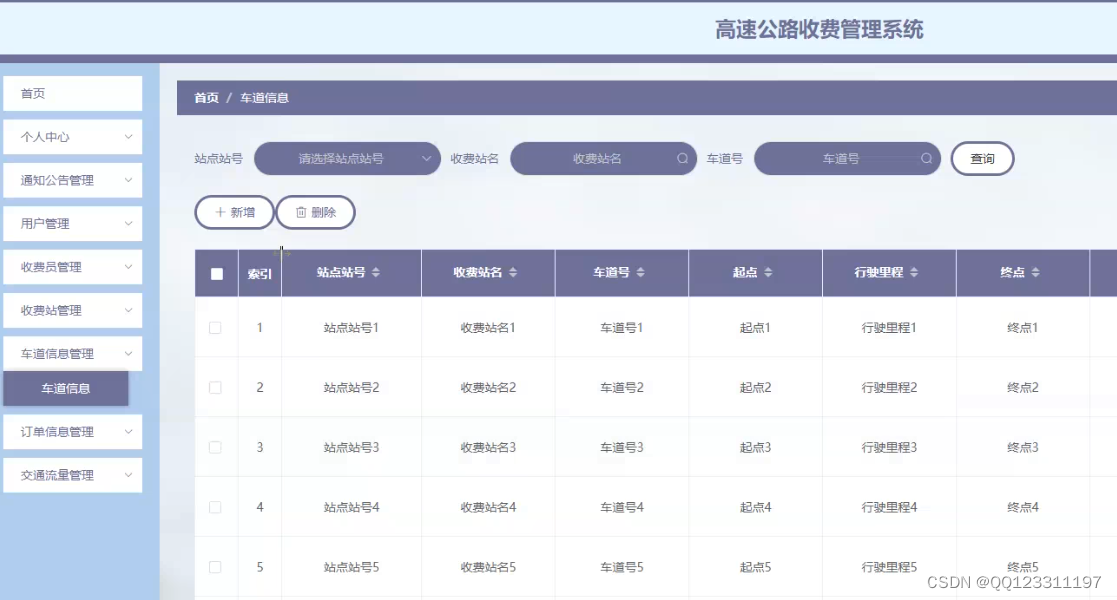The height and width of the screenshot is (600, 1117).
Task: Sort 车道号 column with sort arrows
Action: 640,272
